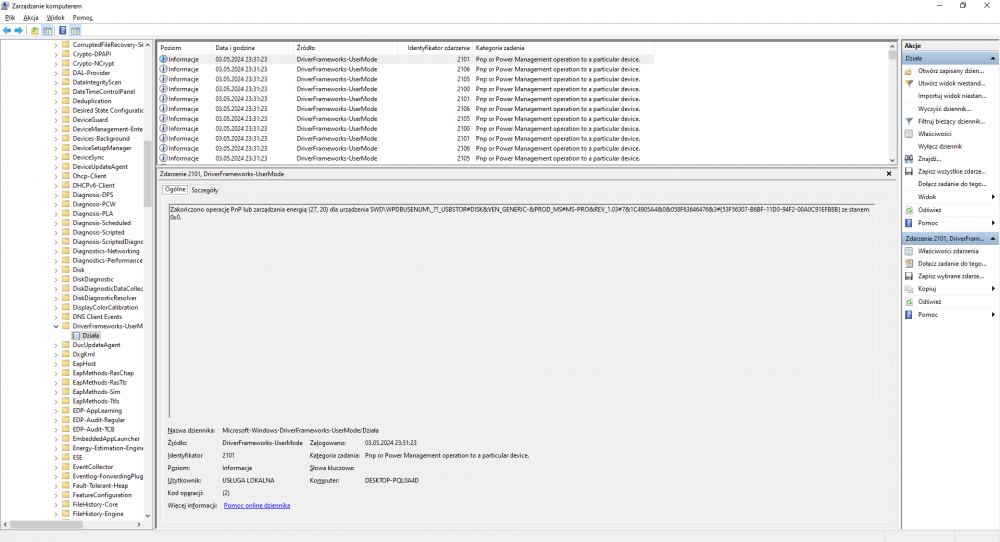Click the Forward arrow in toolbar
The width and height of the screenshot is (1000, 542).
pos(19,31)
